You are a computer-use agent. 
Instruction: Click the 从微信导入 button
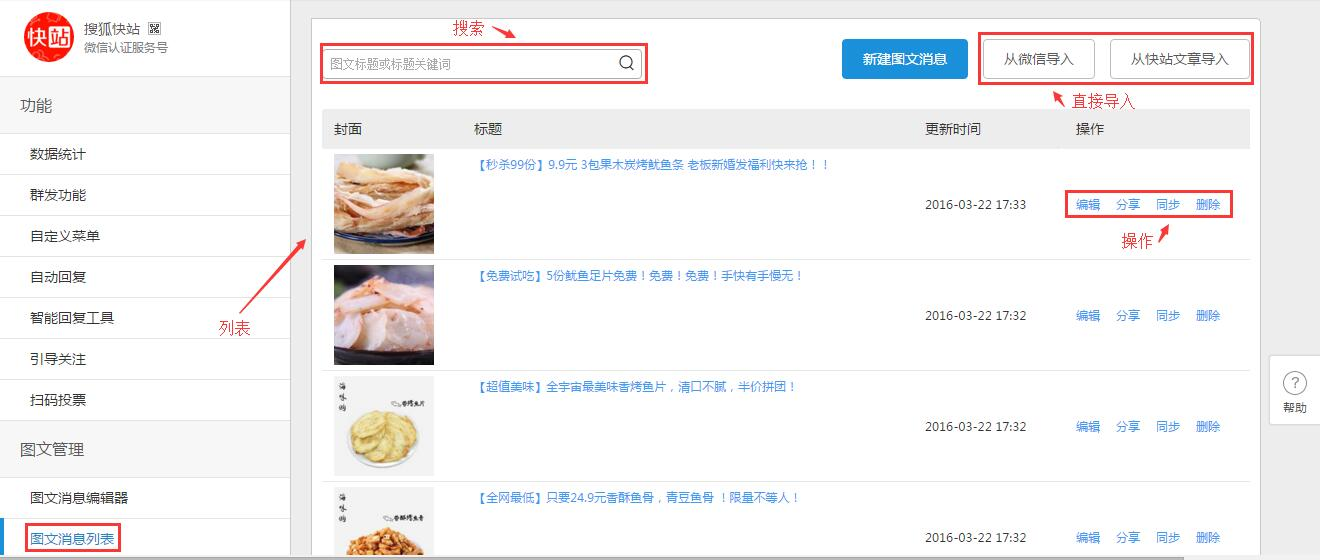point(1039,59)
